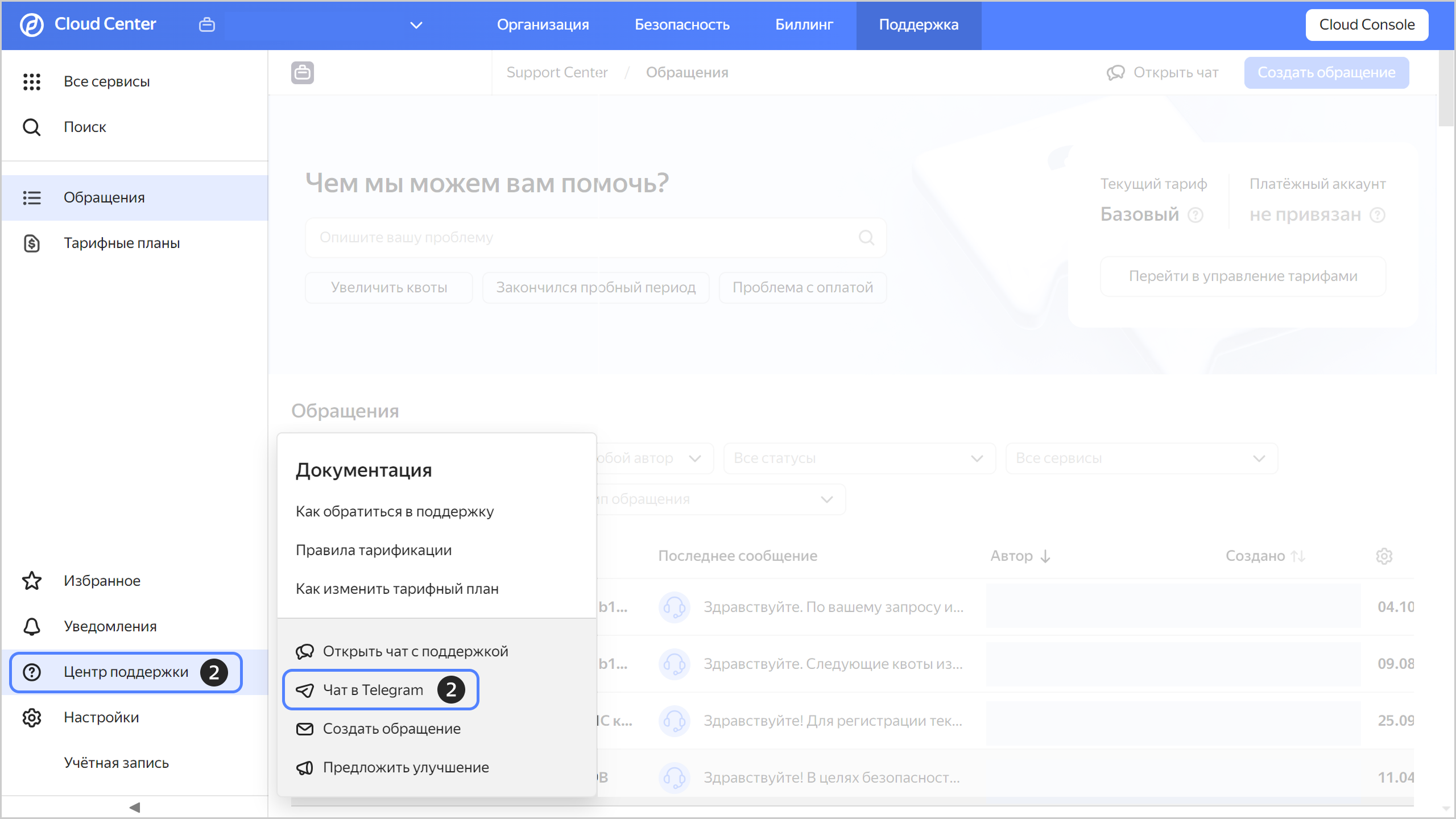Viewport: 1456px width, 819px height.
Task: Expand the organization selector chevron
Action: click(x=416, y=25)
